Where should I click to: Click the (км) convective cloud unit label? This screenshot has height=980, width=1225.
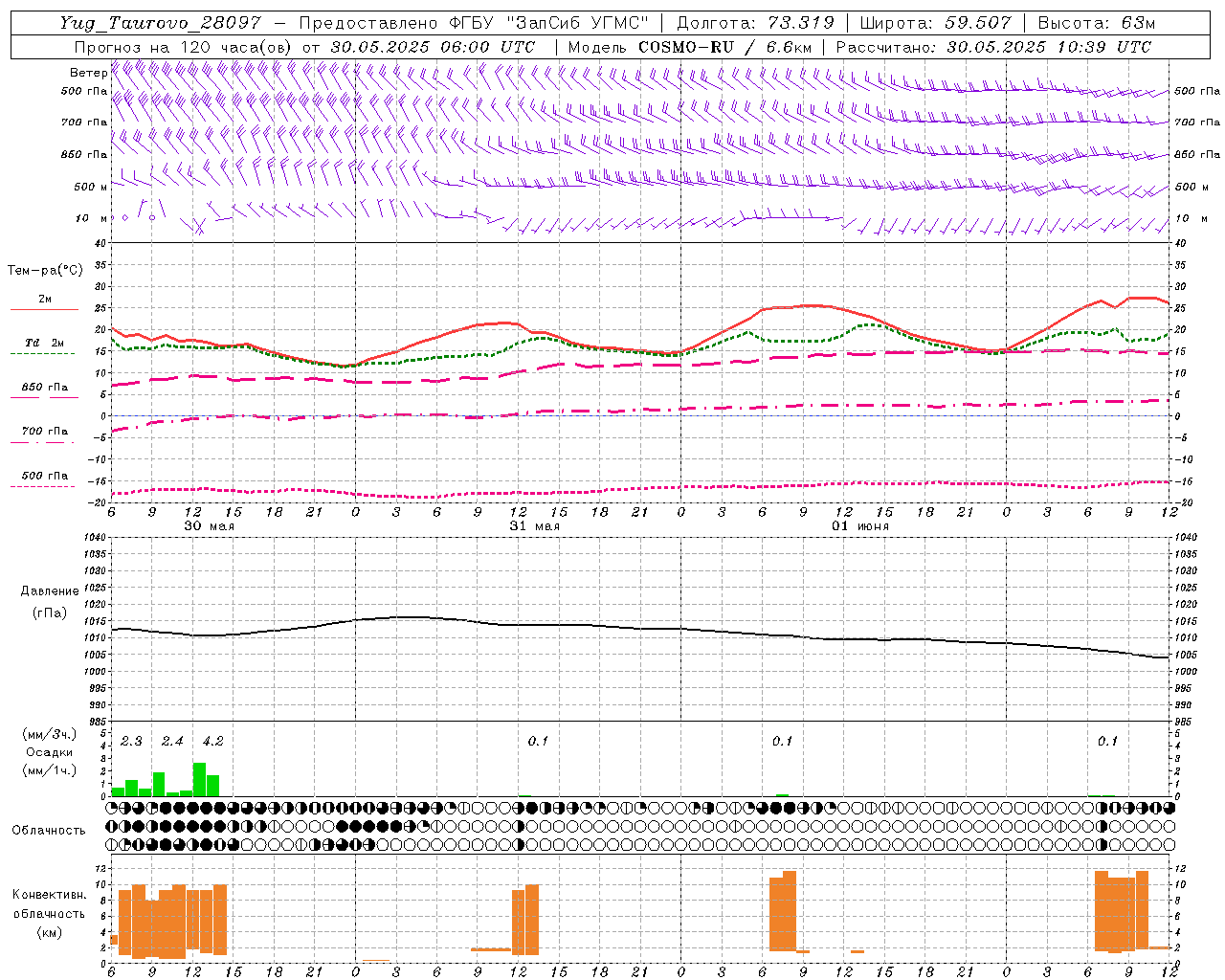tap(49, 932)
